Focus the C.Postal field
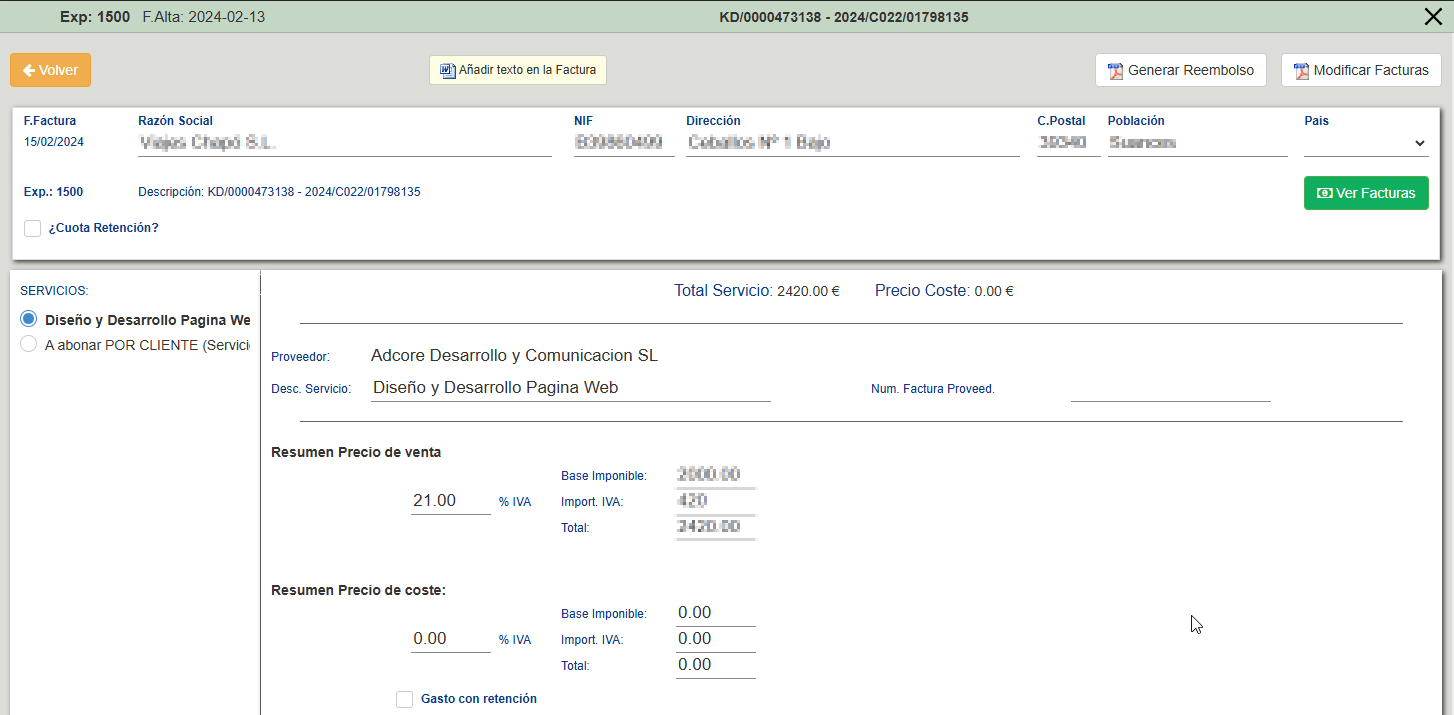The width and height of the screenshot is (1454, 715). coord(1068,143)
